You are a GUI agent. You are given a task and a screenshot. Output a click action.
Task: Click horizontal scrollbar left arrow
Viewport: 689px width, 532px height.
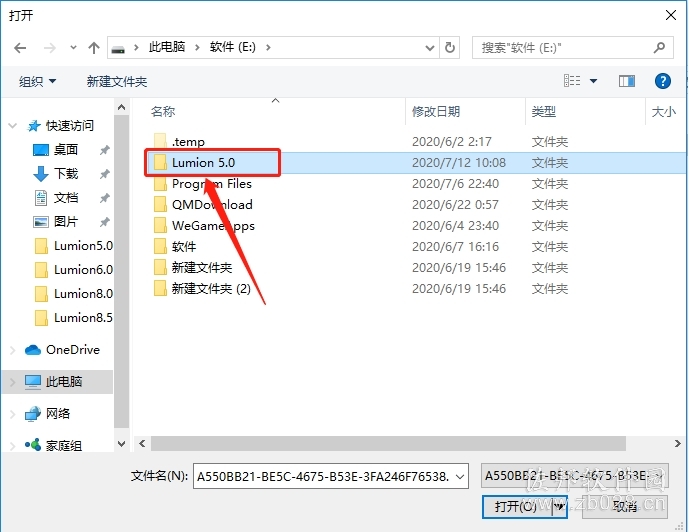[x=142, y=444]
